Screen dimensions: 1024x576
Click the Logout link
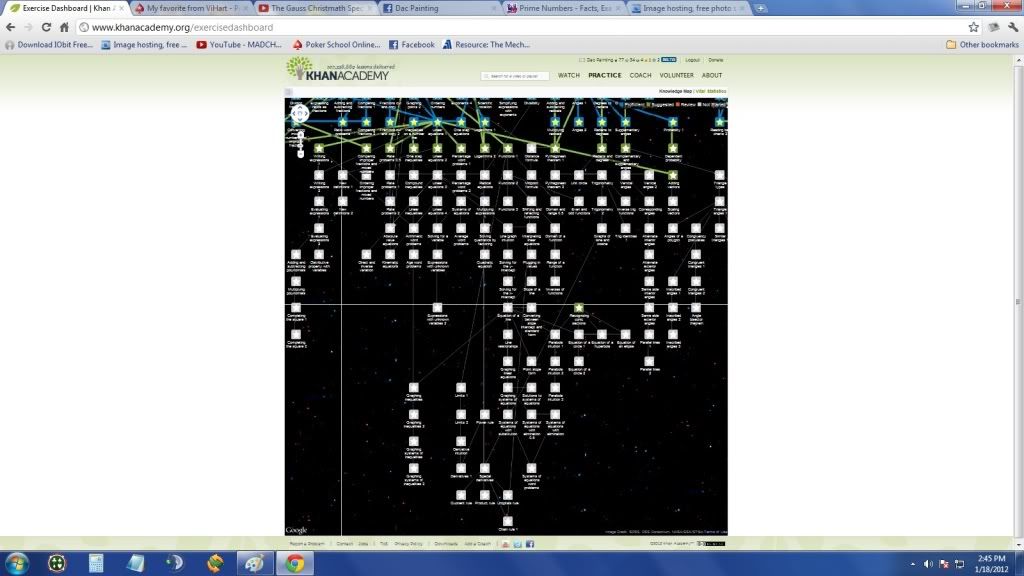[693, 60]
